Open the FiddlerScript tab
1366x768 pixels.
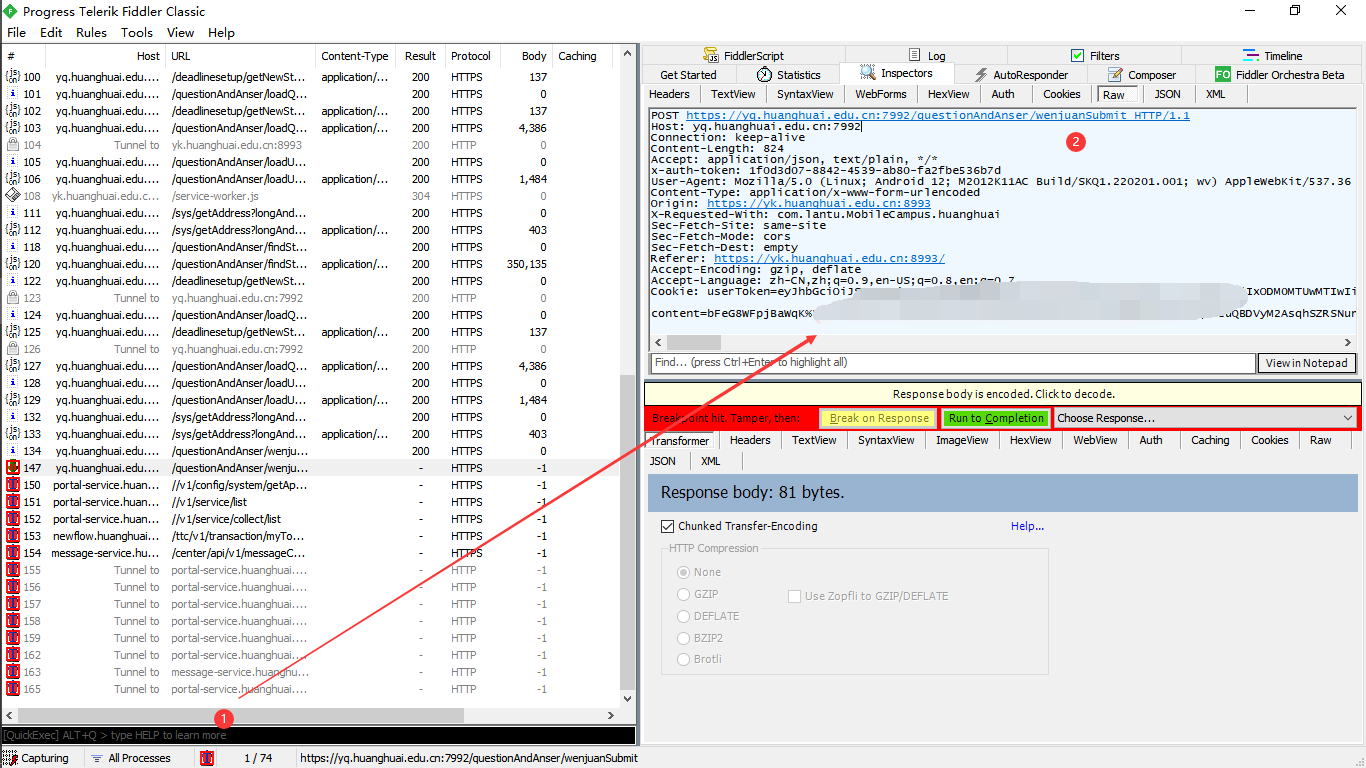tap(744, 56)
